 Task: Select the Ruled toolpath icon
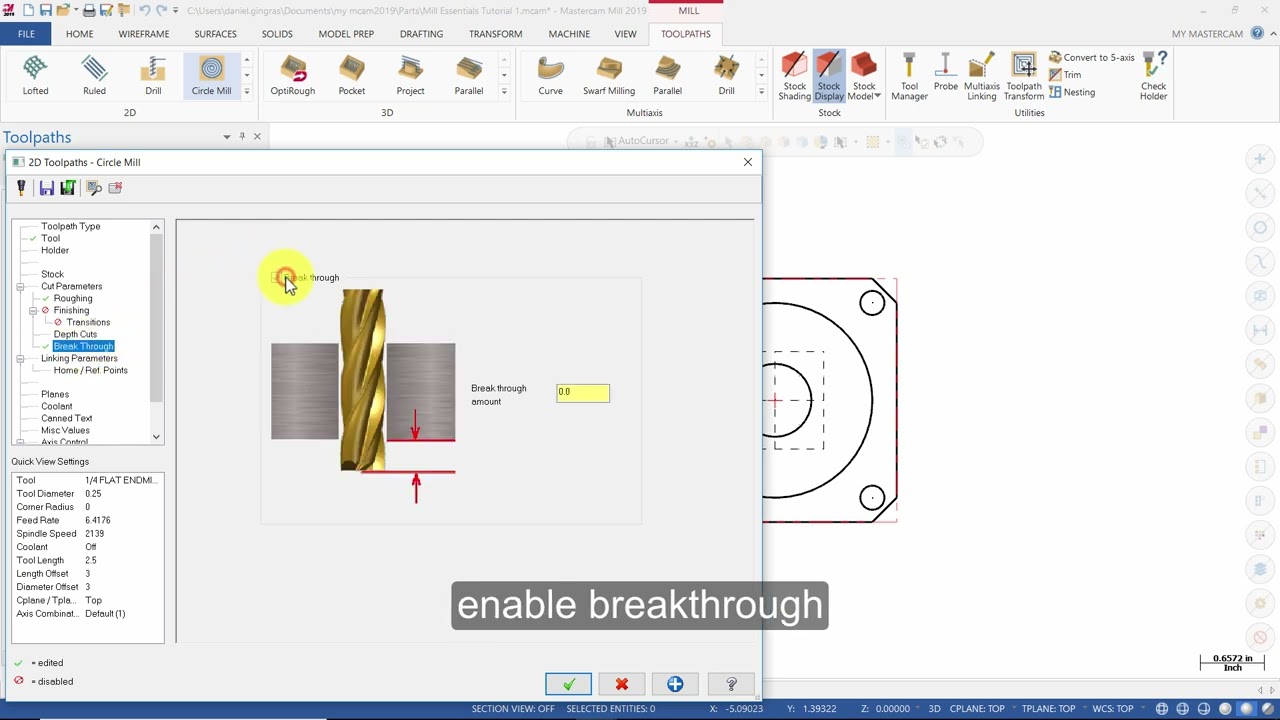(94, 76)
